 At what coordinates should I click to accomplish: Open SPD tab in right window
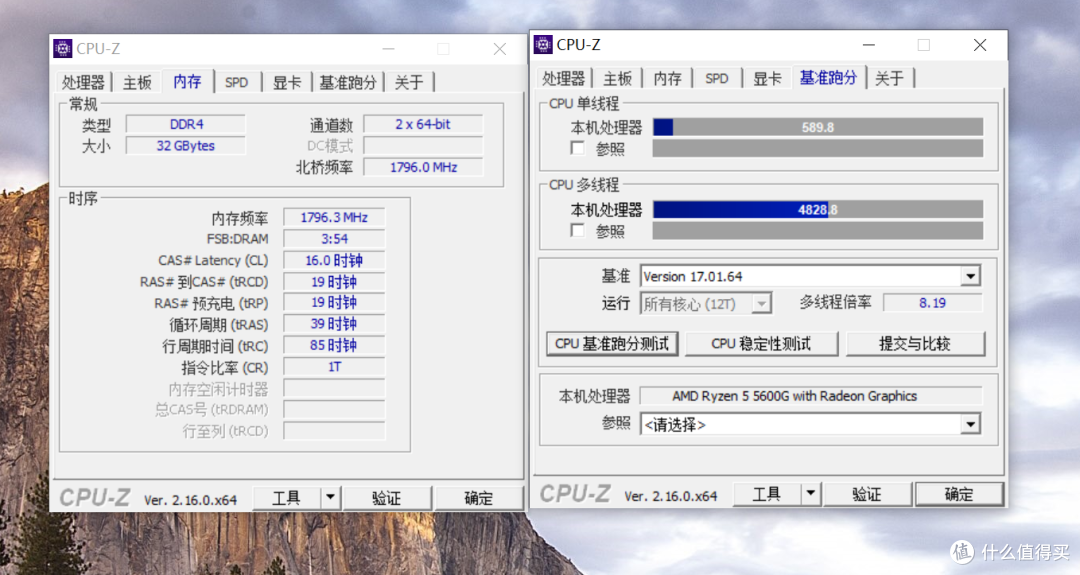click(x=716, y=79)
